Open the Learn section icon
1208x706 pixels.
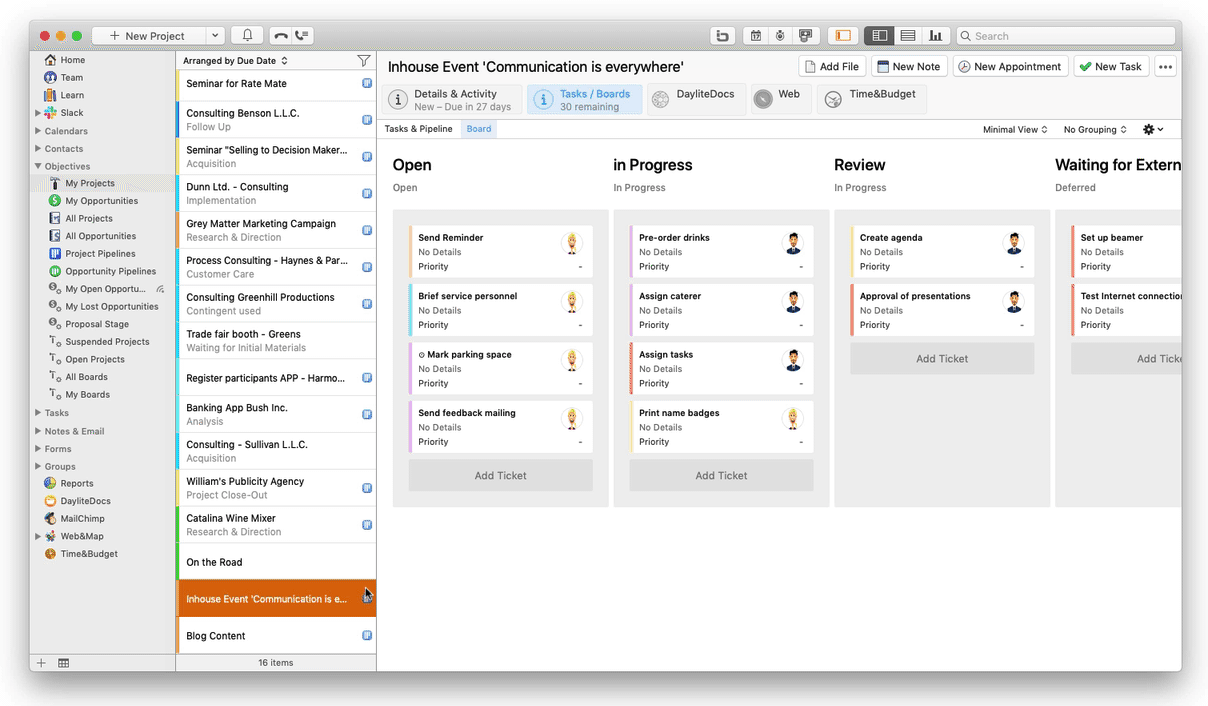pos(50,95)
